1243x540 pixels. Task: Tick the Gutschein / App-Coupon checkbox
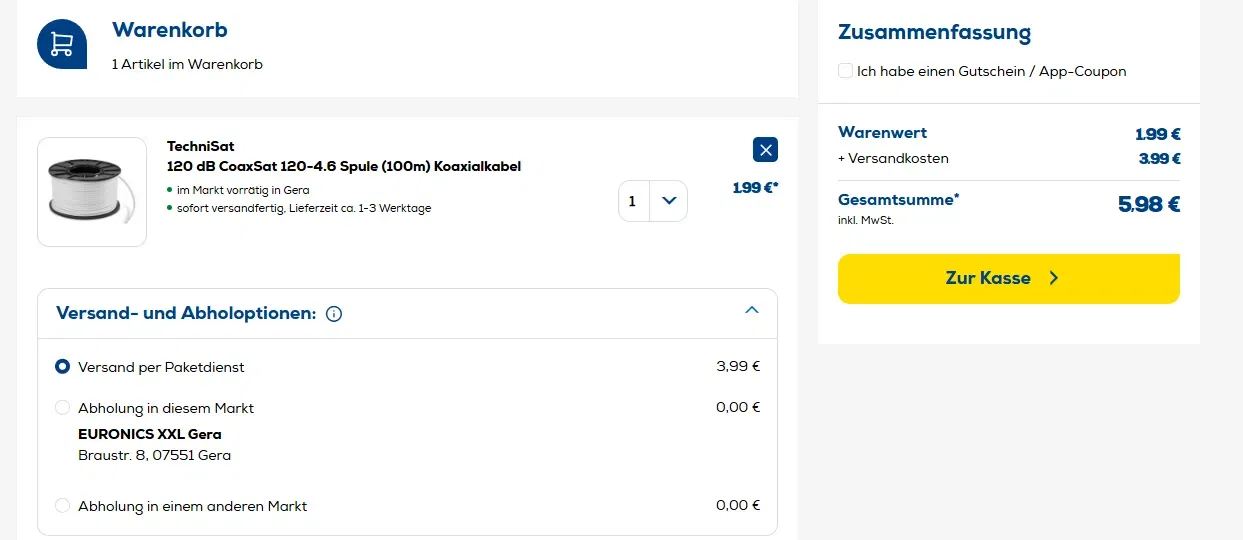tap(846, 71)
